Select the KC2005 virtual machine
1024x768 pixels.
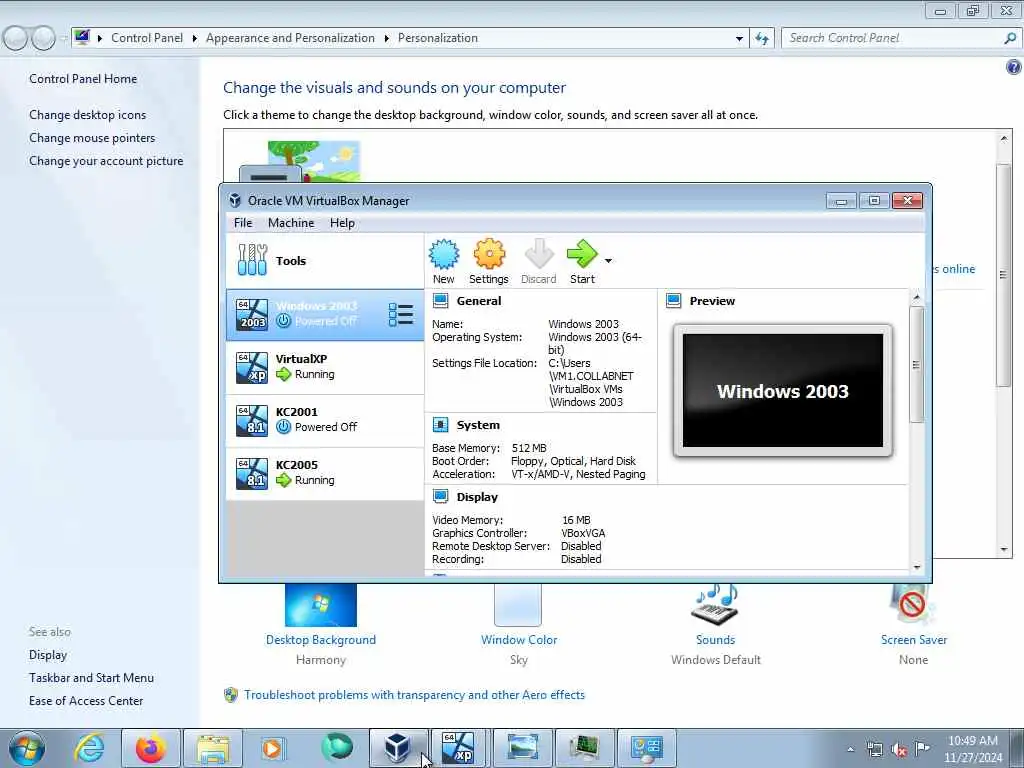point(325,473)
